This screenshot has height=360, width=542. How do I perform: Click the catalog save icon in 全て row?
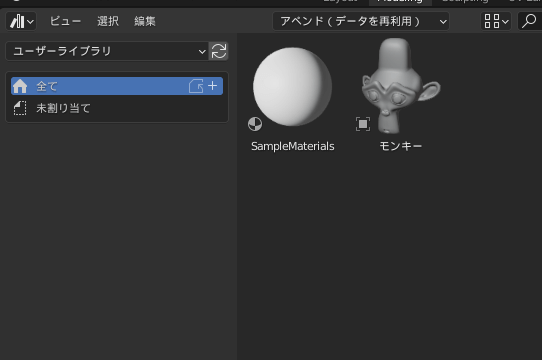click(x=196, y=86)
